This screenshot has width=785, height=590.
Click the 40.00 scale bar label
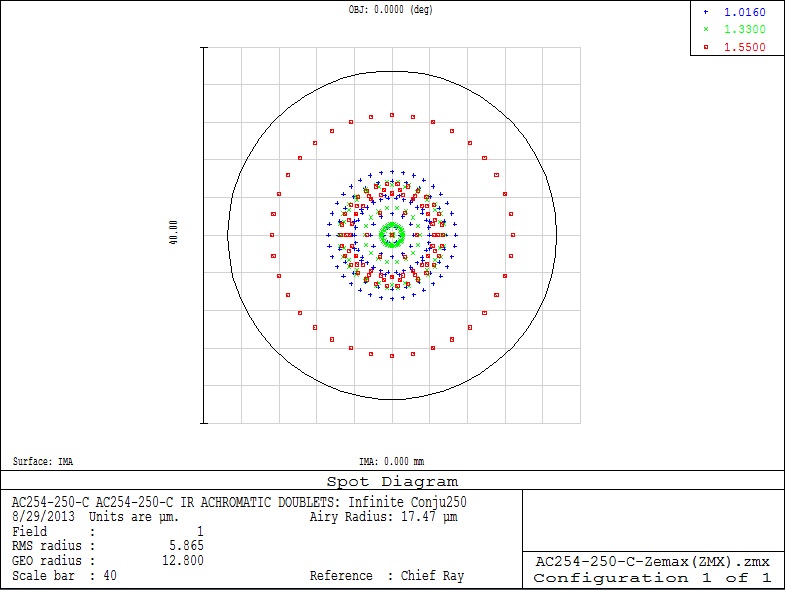click(173, 232)
